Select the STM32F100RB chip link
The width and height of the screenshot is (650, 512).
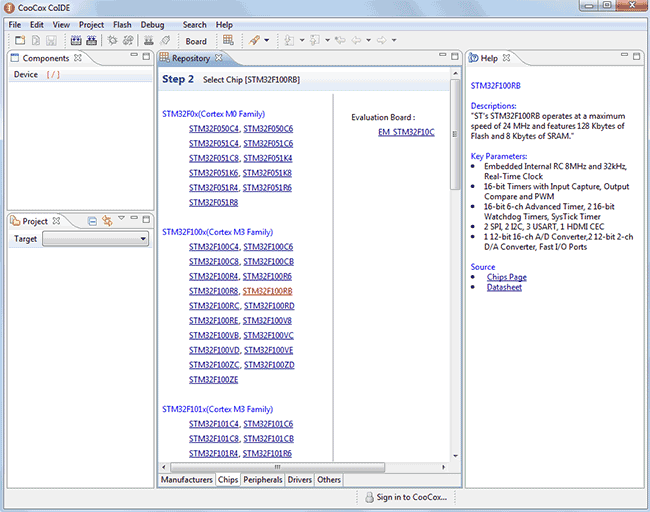(267, 291)
